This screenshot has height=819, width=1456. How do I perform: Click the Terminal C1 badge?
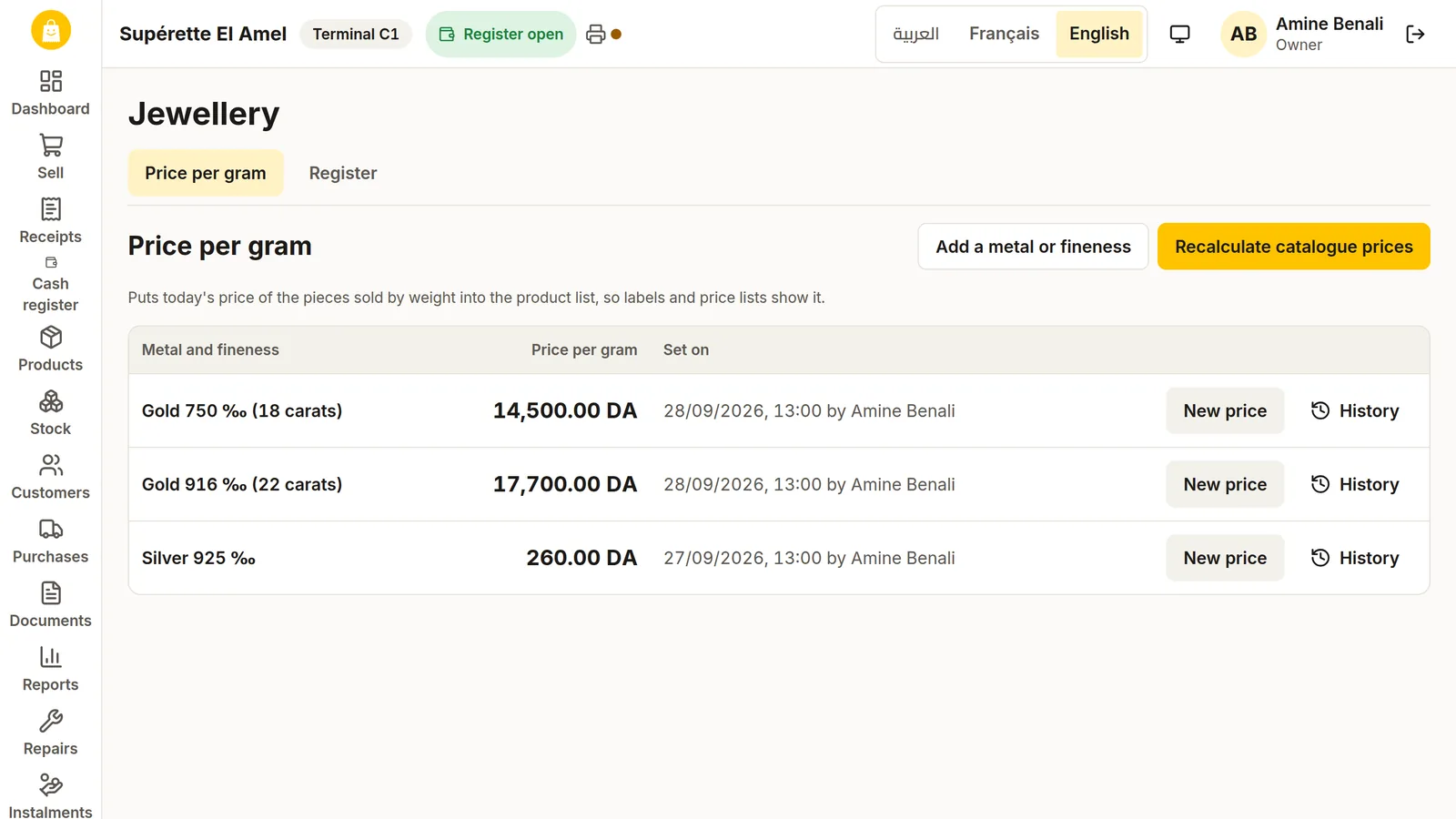[356, 35]
